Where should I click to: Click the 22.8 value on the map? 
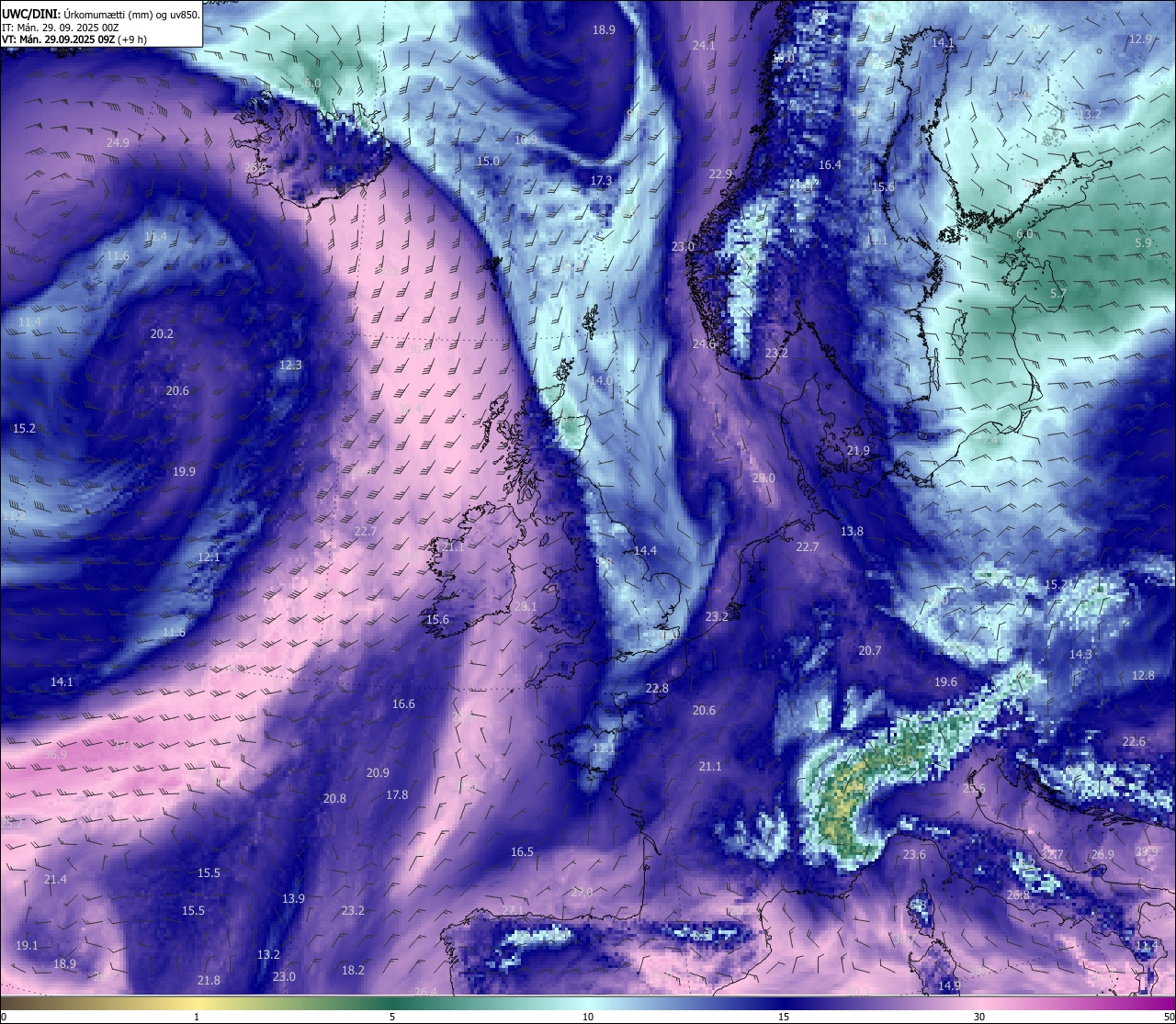coord(657,688)
